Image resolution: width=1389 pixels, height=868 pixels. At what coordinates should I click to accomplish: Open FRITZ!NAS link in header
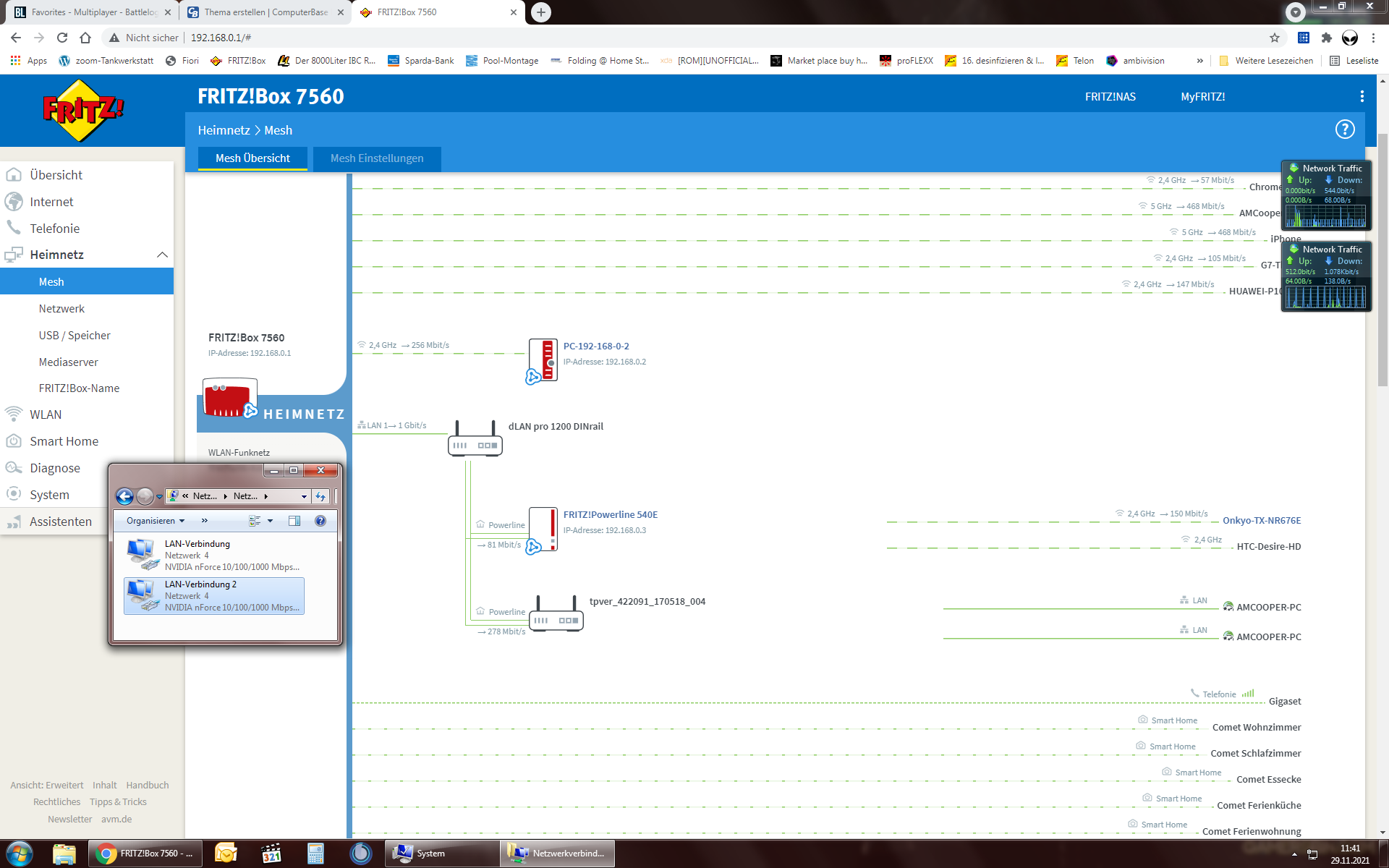[1110, 97]
